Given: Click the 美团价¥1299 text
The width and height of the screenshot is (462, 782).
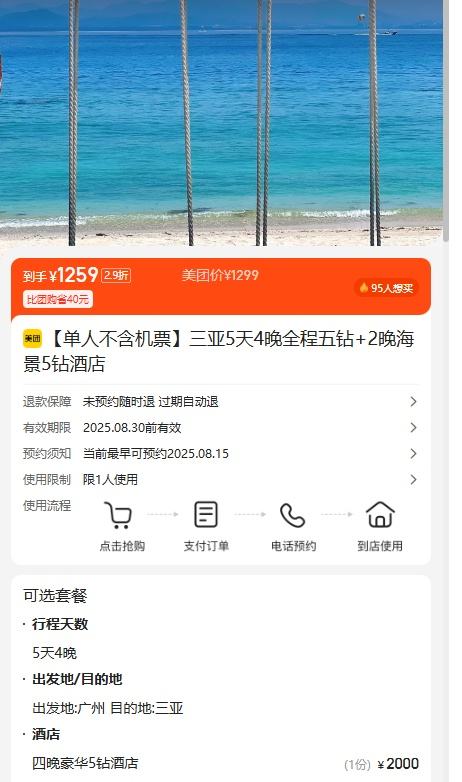Looking at the screenshot, I should pyautogui.click(x=220, y=275).
